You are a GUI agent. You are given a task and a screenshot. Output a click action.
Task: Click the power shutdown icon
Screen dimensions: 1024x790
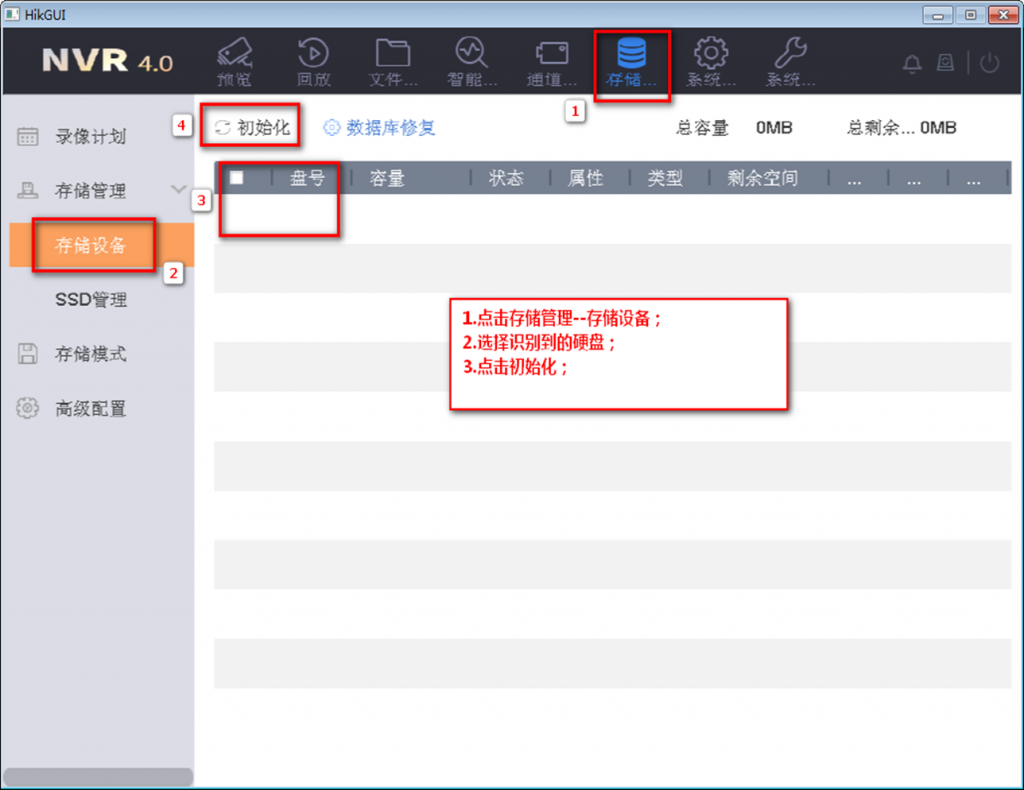[989, 64]
